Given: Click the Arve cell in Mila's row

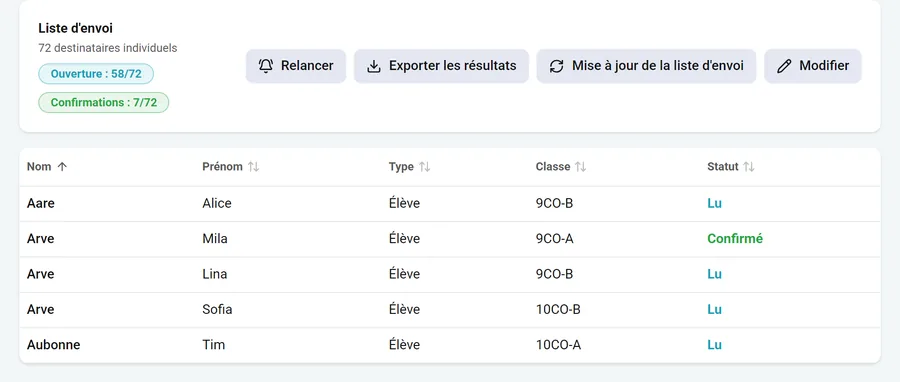Looking at the screenshot, I should (x=41, y=239).
